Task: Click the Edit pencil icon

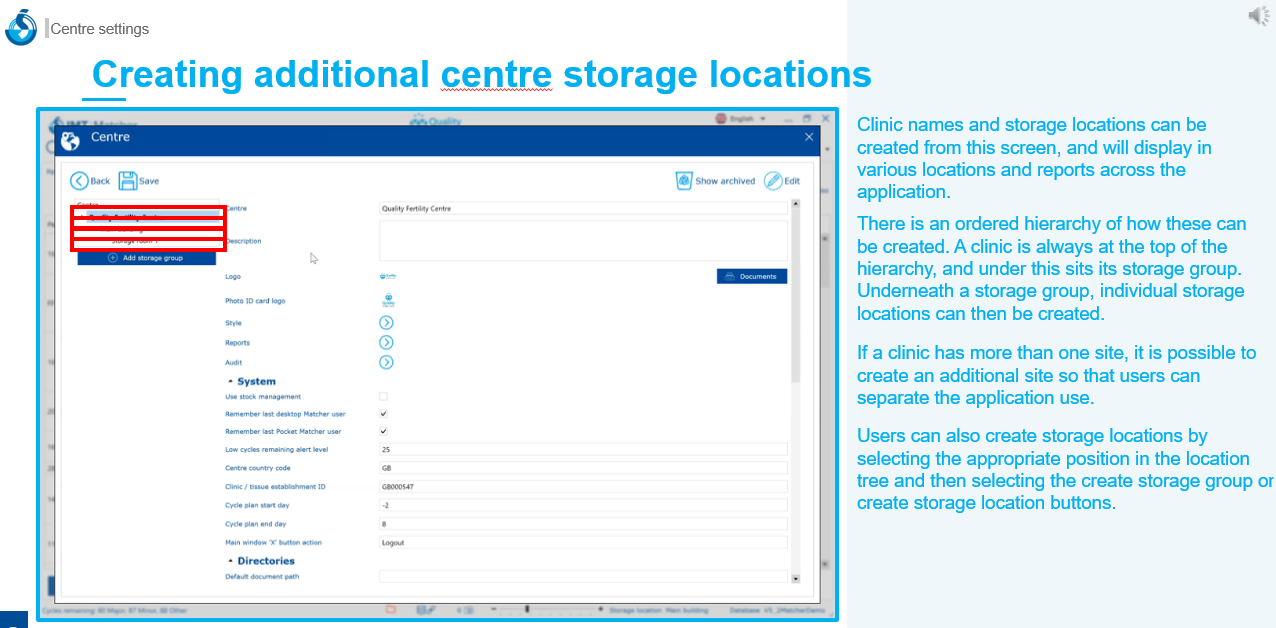Action: [773, 181]
